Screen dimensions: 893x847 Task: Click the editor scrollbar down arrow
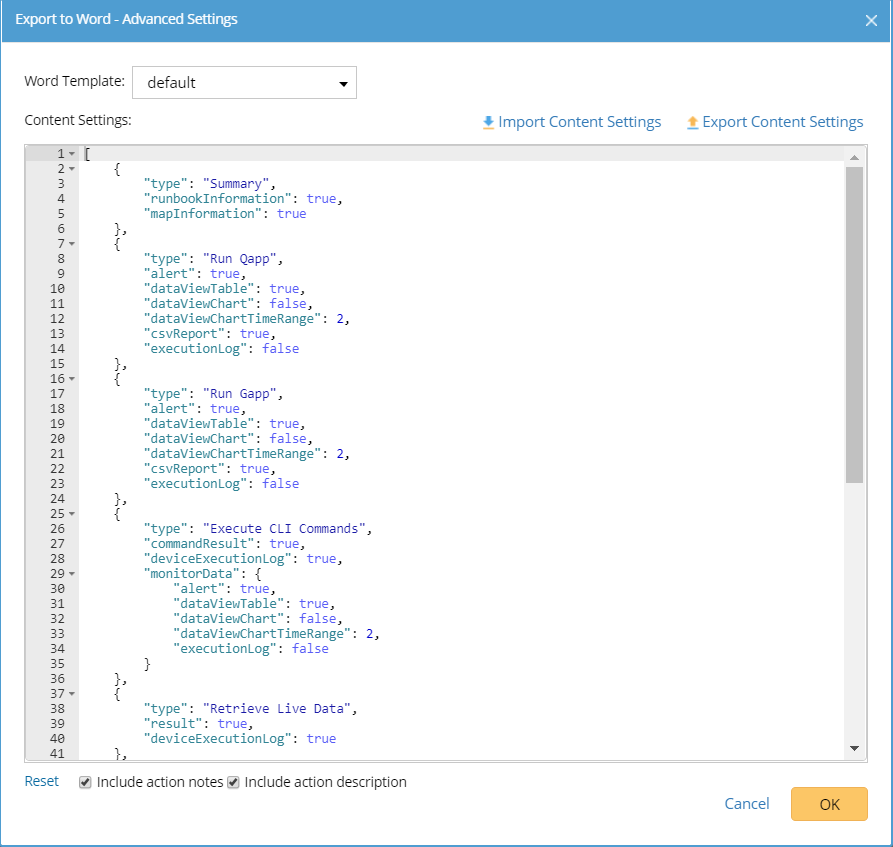coord(854,748)
